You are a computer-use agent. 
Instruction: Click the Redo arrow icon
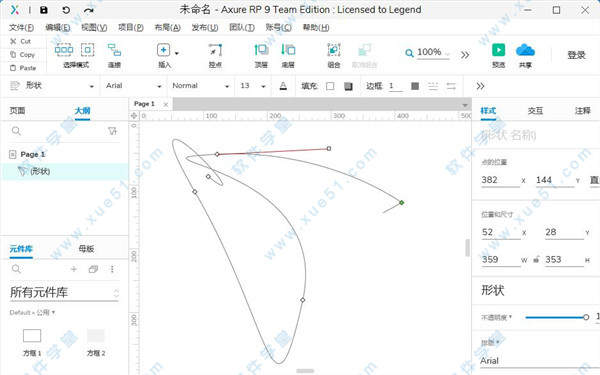(x=89, y=10)
